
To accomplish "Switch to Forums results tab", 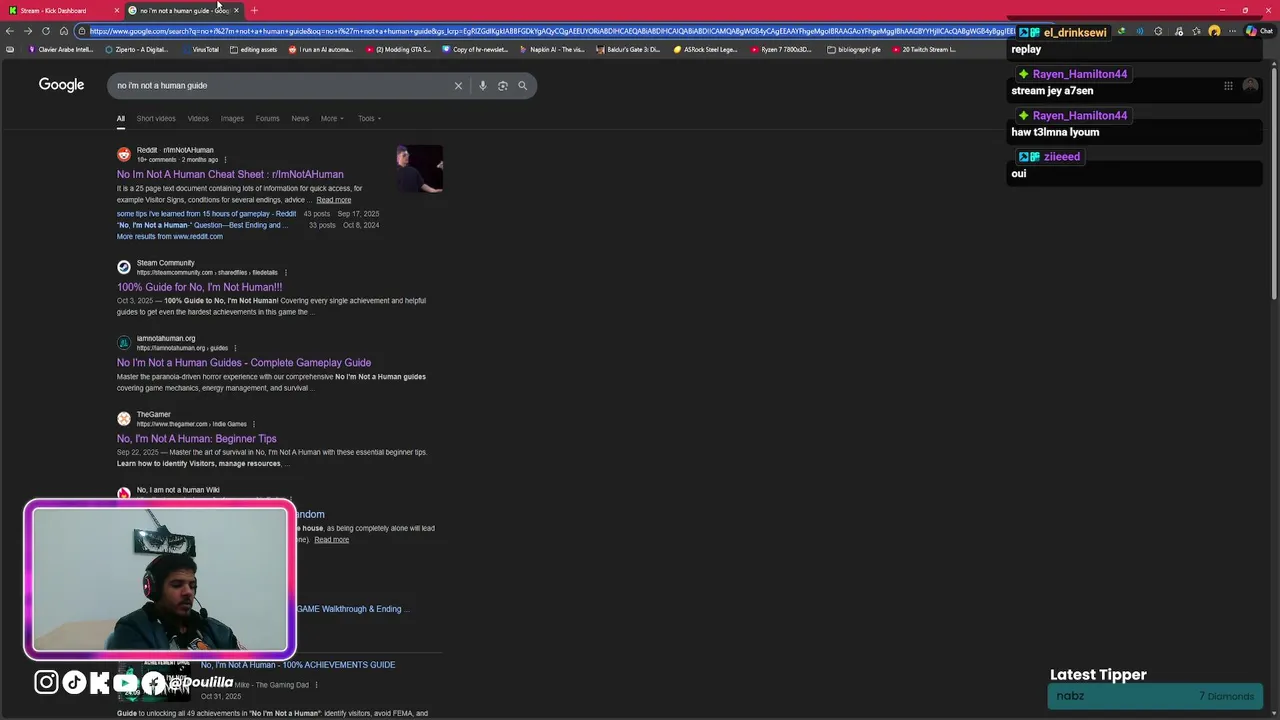I will coord(267,118).
